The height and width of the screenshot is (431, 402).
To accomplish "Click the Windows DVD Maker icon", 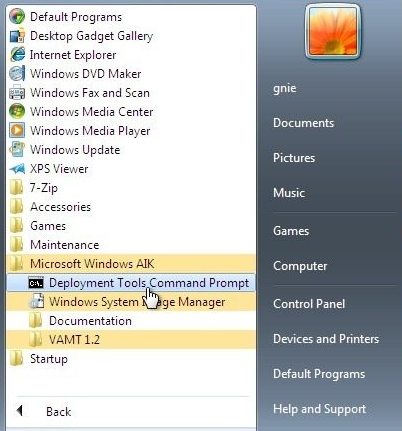I will [x=17, y=74].
